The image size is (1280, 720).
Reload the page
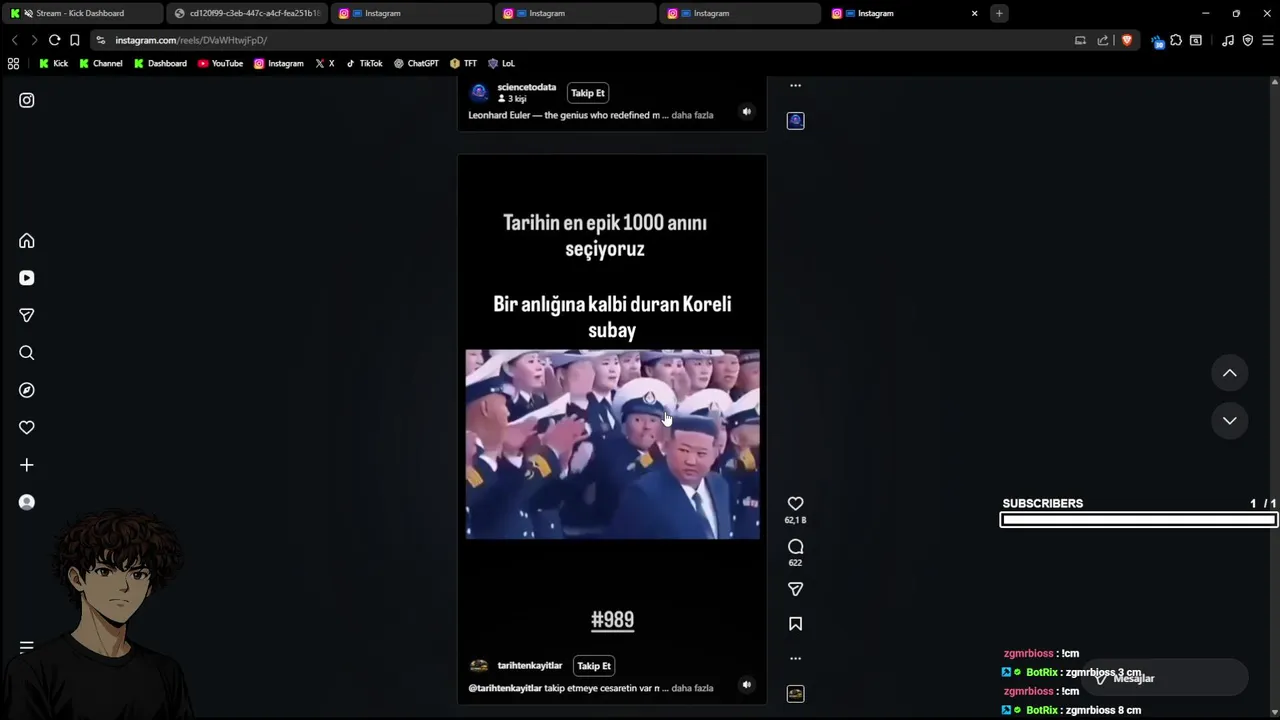tap(54, 40)
